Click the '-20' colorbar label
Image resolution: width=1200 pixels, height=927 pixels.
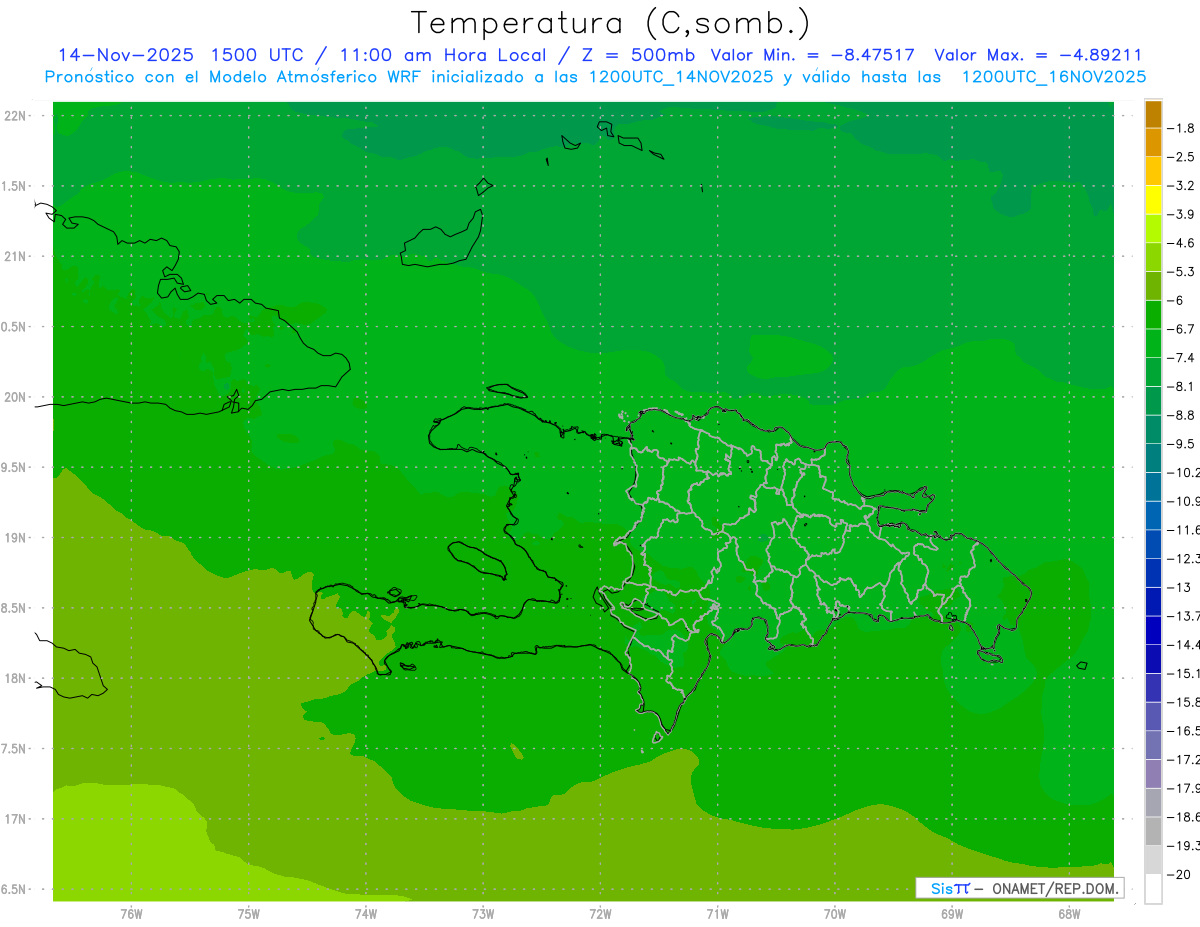pos(1179,875)
